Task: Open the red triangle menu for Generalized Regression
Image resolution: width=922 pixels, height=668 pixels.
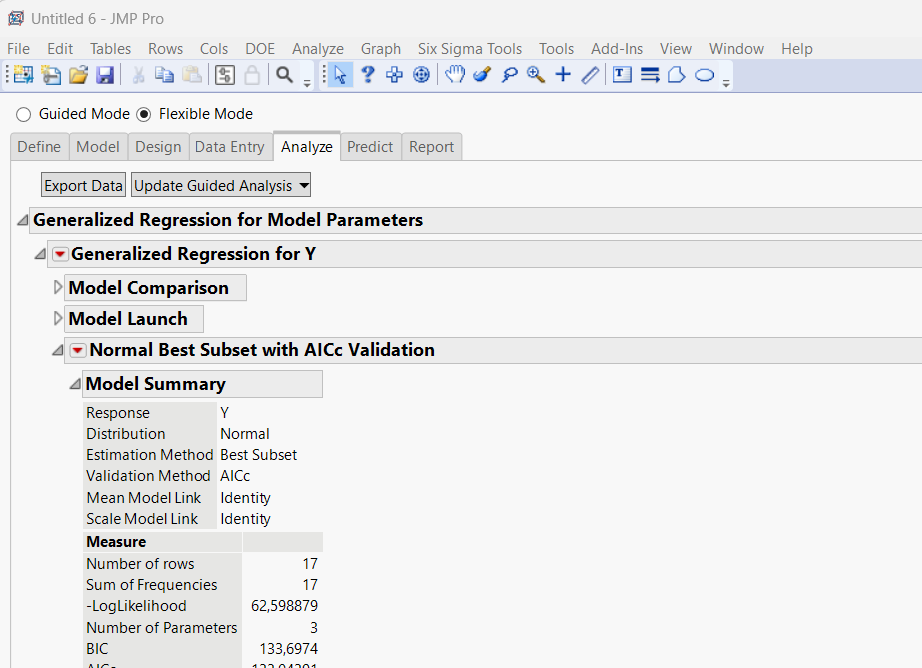Action: (x=59, y=254)
